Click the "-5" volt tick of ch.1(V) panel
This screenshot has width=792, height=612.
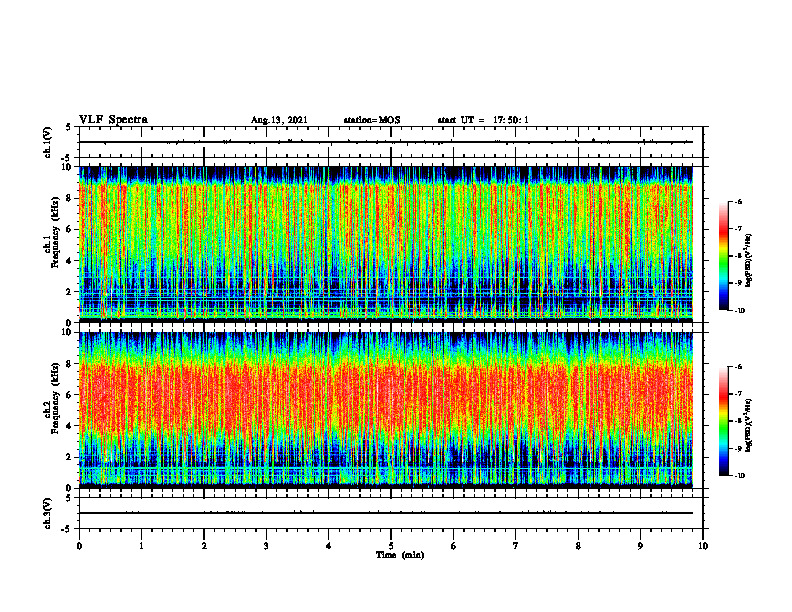coord(67,158)
